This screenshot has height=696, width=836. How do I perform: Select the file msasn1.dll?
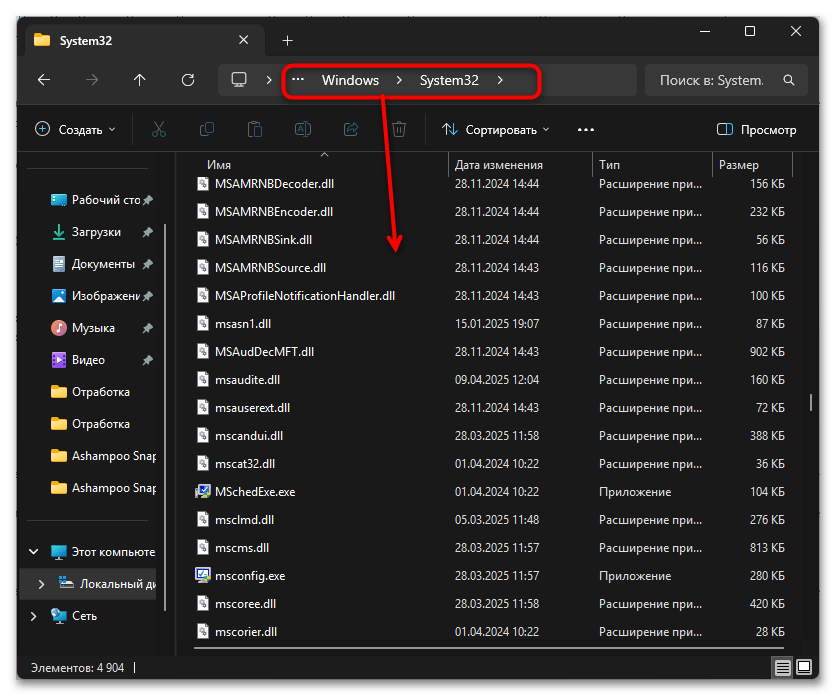243,324
